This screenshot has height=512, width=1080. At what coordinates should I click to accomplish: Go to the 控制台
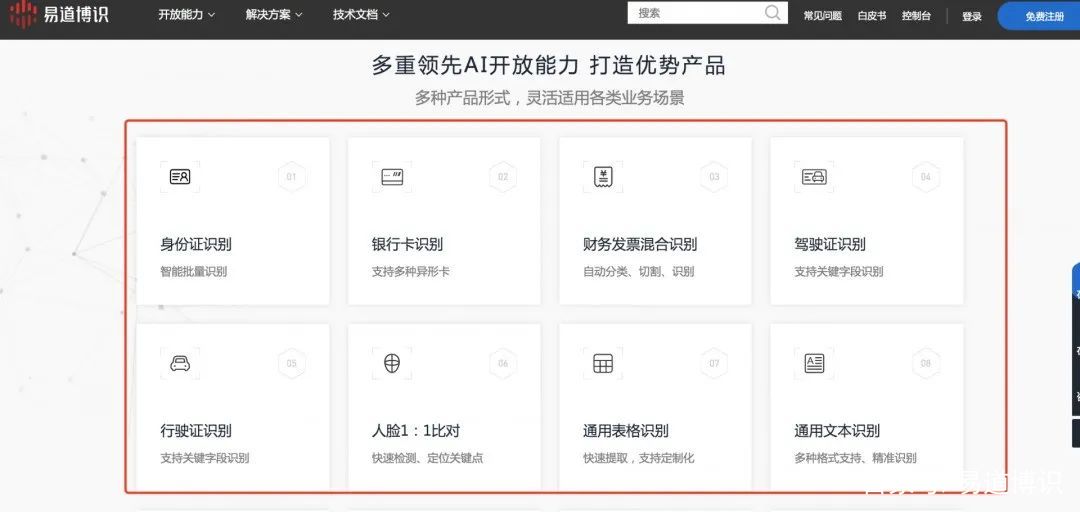[x=916, y=16]
